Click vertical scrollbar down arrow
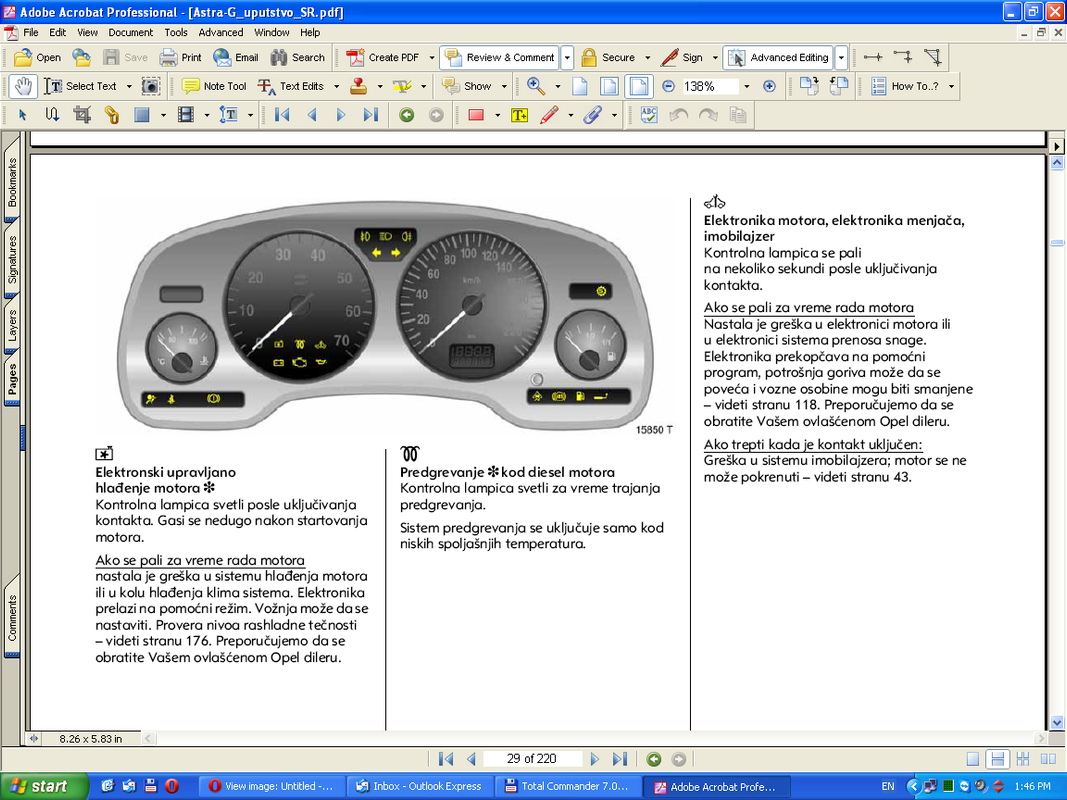1067x800 pixels. point(1057,722)
